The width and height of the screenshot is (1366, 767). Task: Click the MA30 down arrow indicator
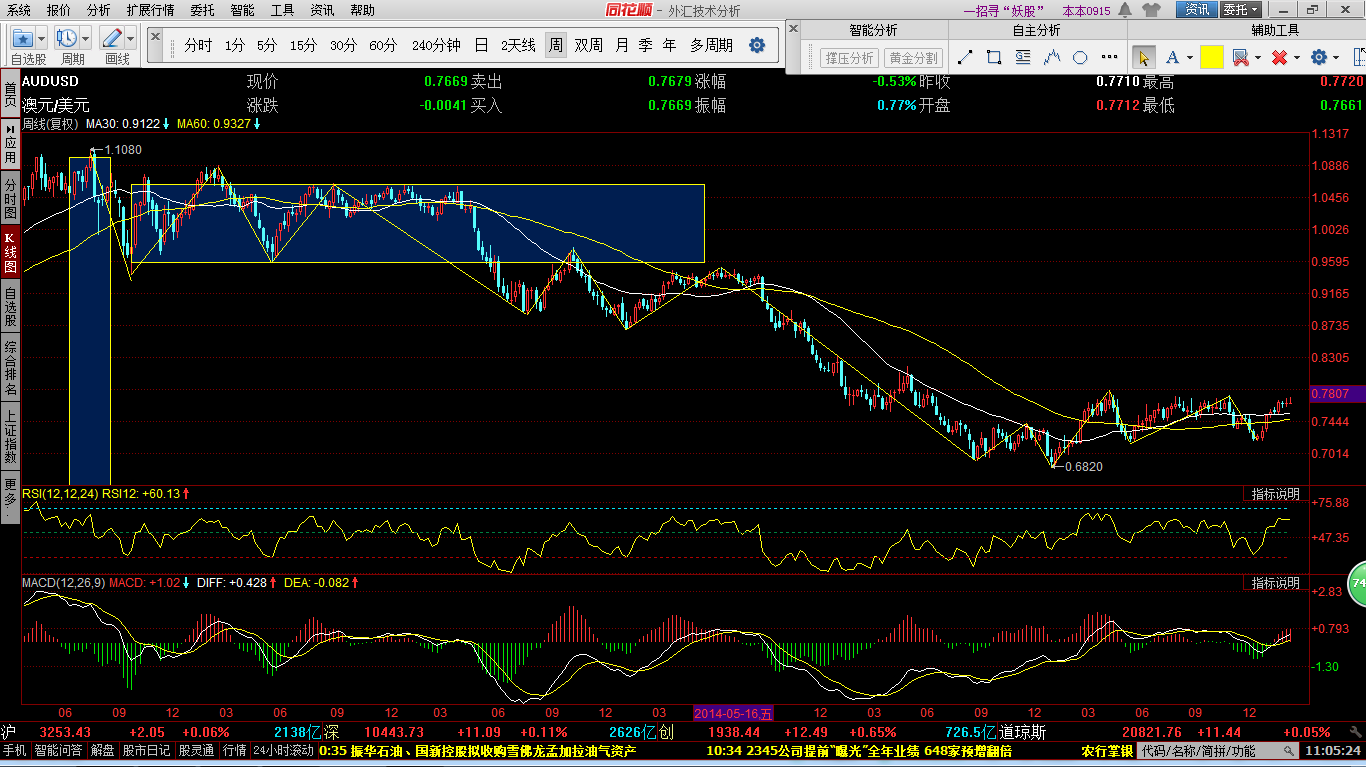pyautogui.click(x=168, y=124)
